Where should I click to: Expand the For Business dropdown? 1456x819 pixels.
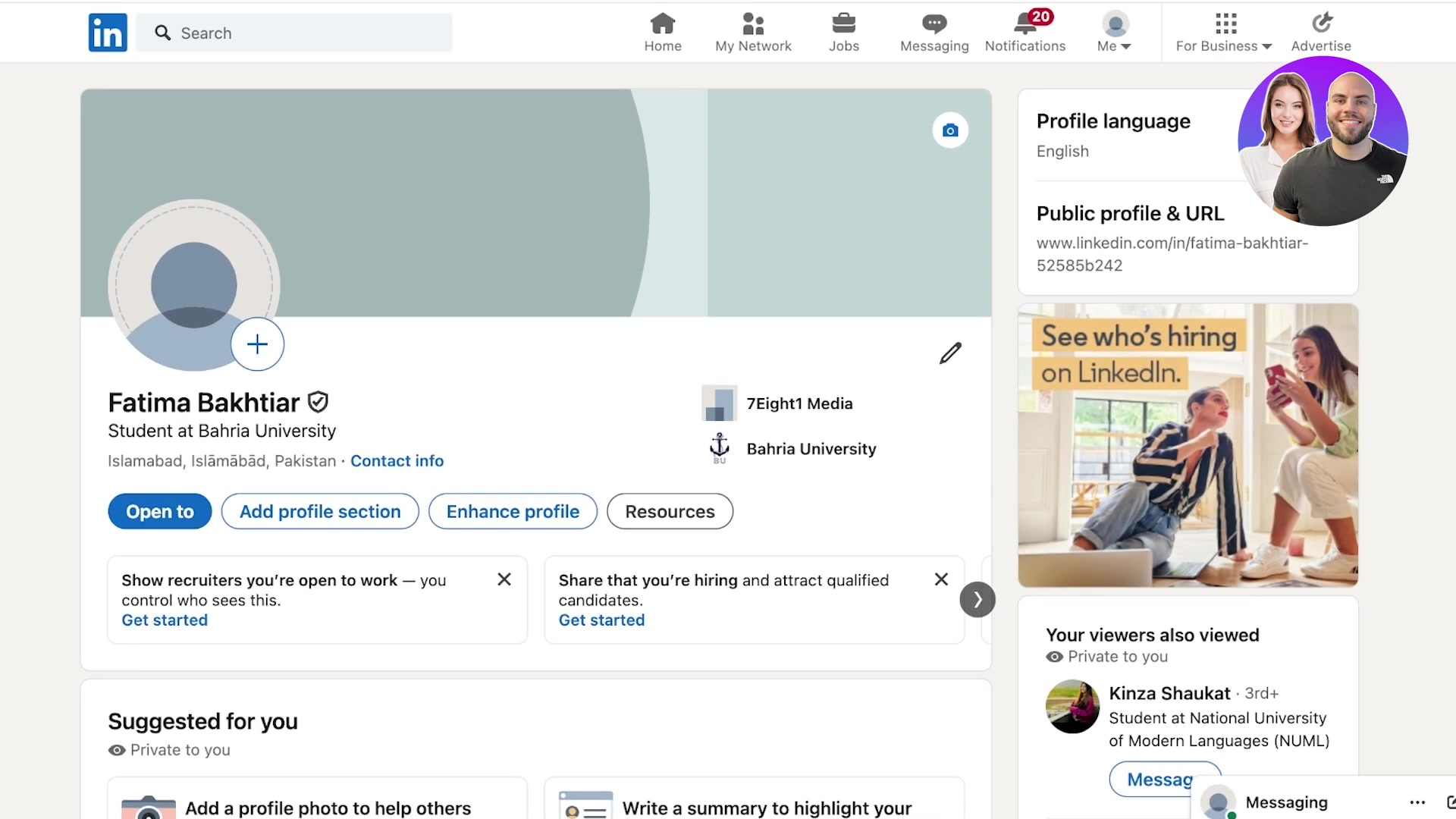point(1224,33)
